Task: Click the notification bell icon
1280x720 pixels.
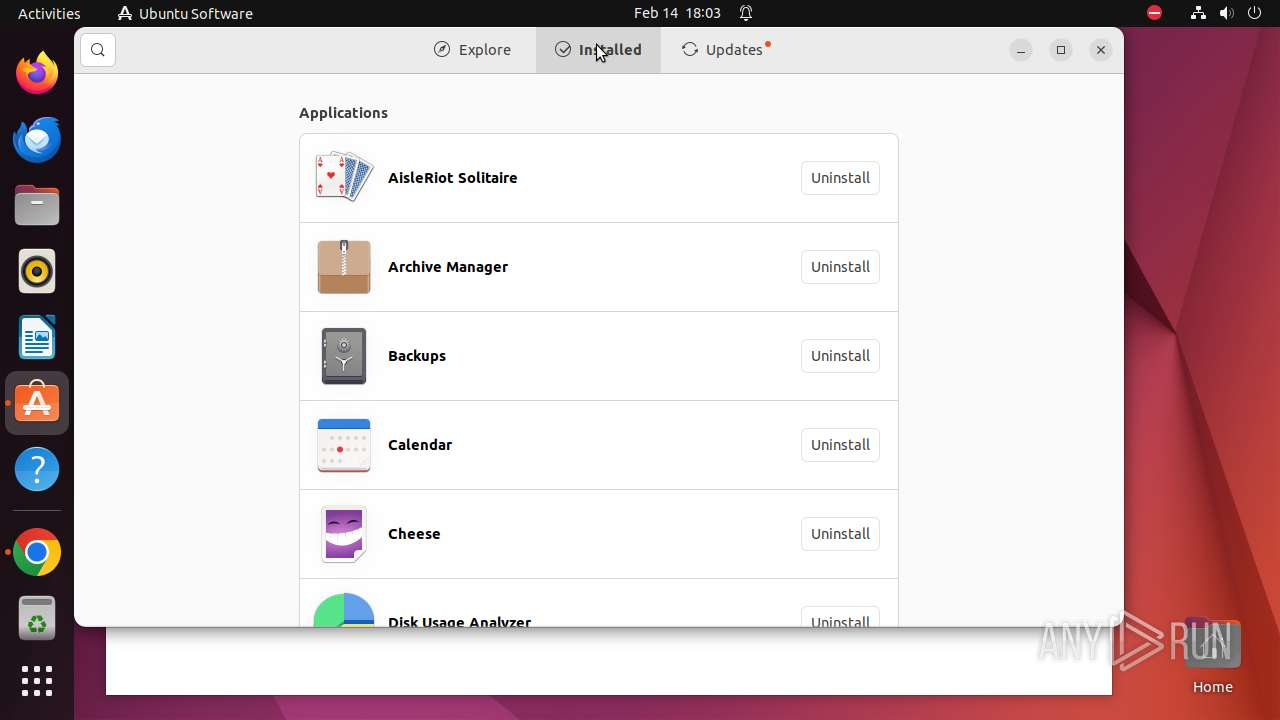Action: click(x=746, y=13)
